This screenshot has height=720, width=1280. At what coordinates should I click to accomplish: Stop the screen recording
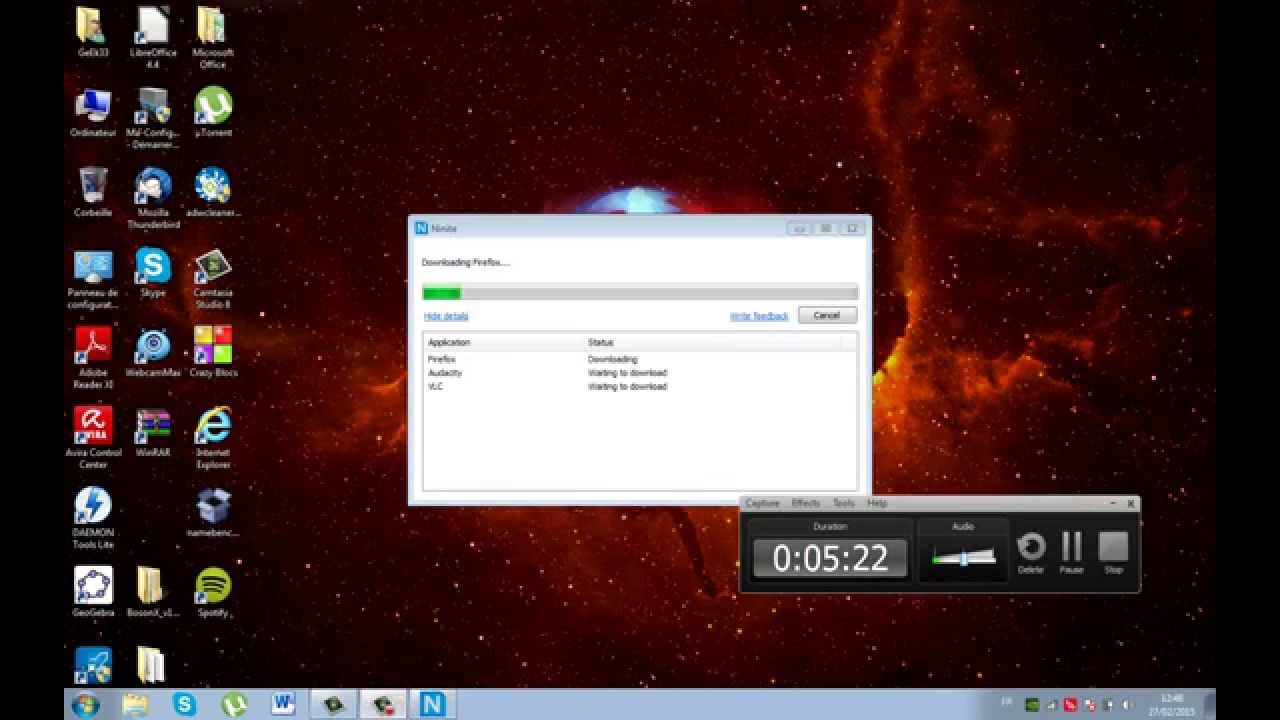pyautogui.click(x=1113, y=553)
